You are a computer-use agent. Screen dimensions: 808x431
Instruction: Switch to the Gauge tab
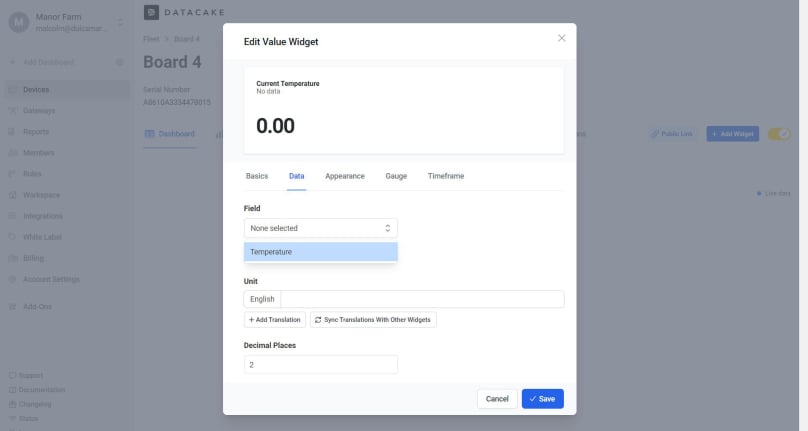(396, 176)
